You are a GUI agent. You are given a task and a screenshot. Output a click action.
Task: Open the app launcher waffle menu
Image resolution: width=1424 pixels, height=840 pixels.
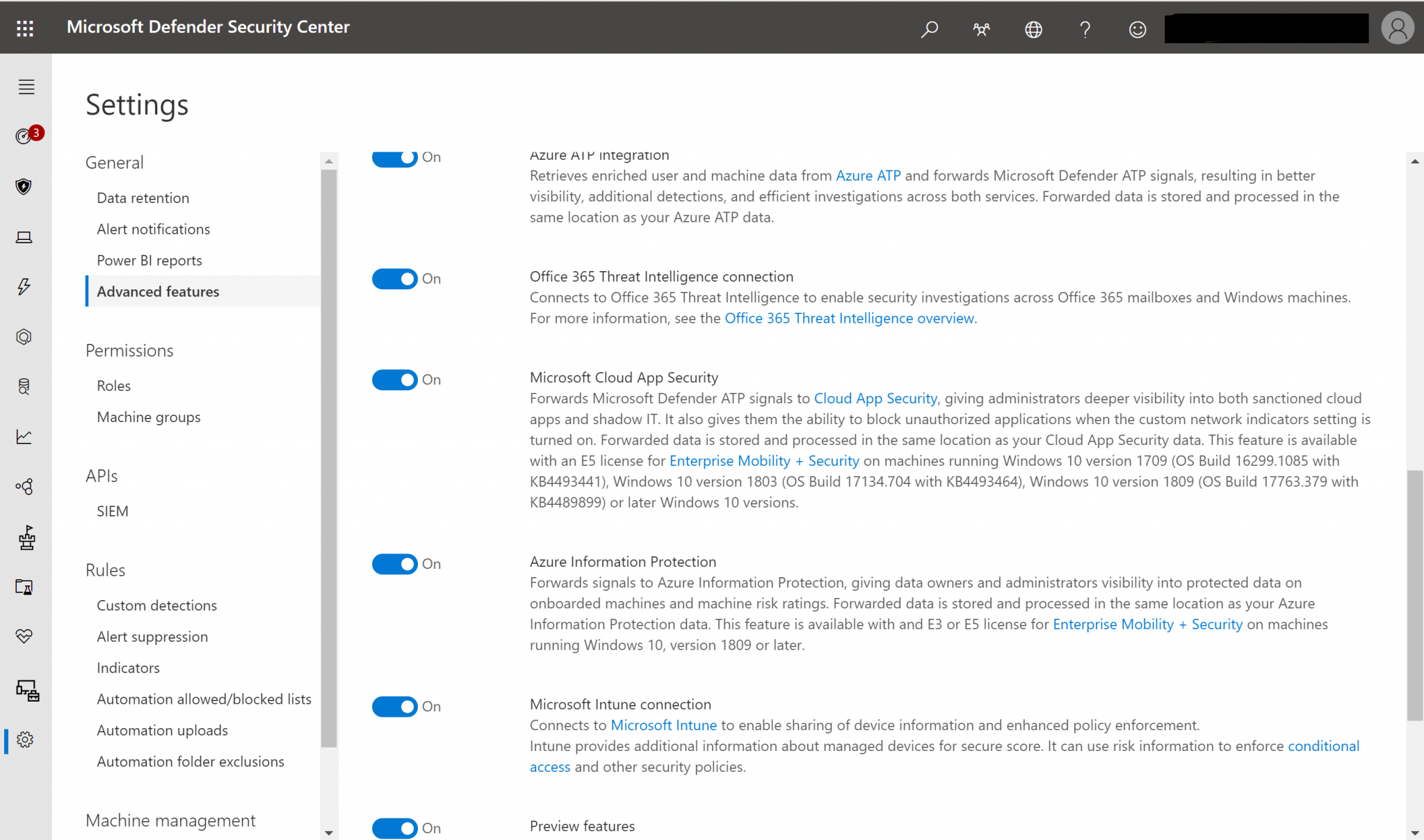25,28
